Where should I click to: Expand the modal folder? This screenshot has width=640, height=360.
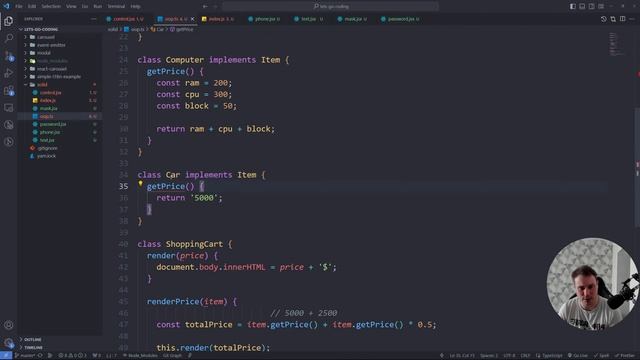coord(59,53)
